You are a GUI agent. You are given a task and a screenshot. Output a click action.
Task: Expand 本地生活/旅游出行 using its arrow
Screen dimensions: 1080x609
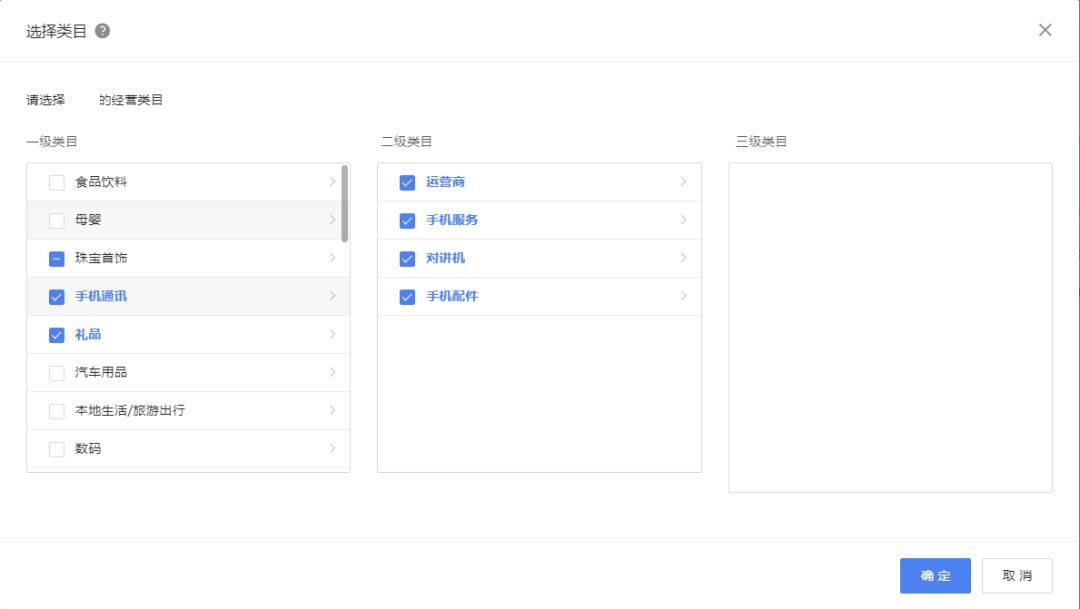[333, 410]
